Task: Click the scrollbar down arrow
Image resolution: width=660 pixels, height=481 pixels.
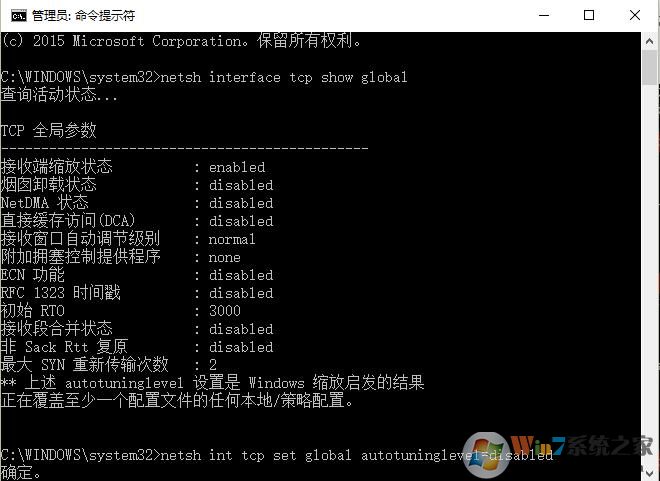Action: 649,471
